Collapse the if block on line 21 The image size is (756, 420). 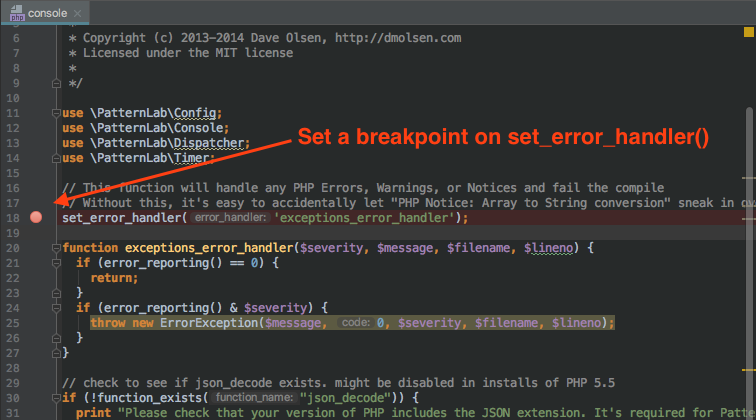(54, 262)
